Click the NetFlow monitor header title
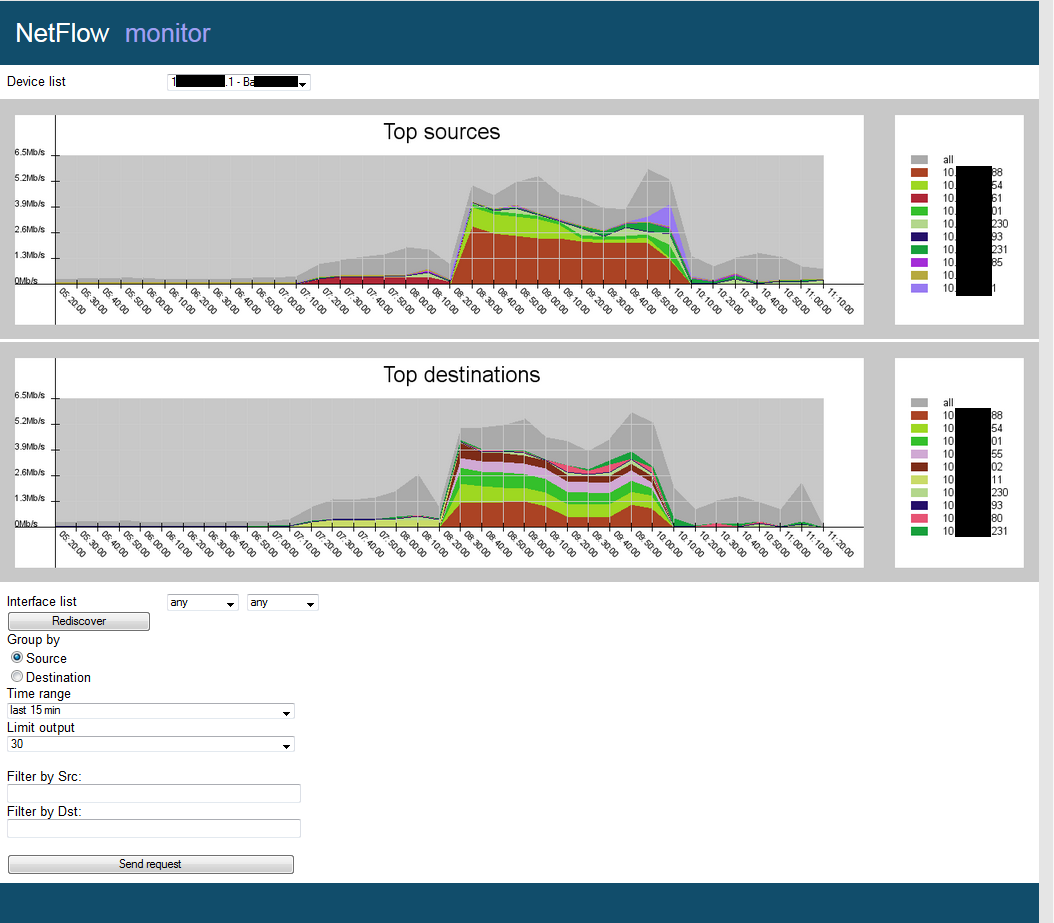Image resolution: width=1054 pixels, height=923 pixels. click(x=110, y=32)
